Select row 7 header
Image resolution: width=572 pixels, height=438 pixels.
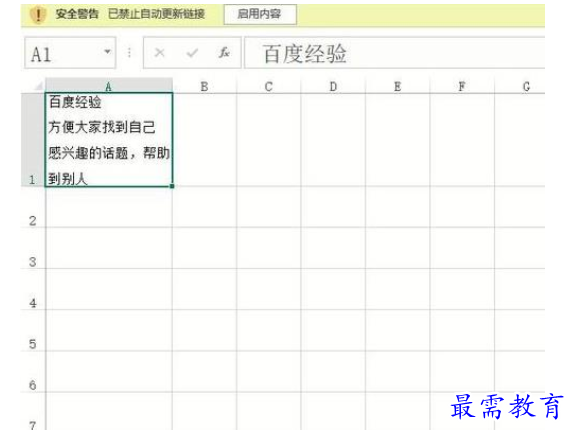click(x=33, y=412)
